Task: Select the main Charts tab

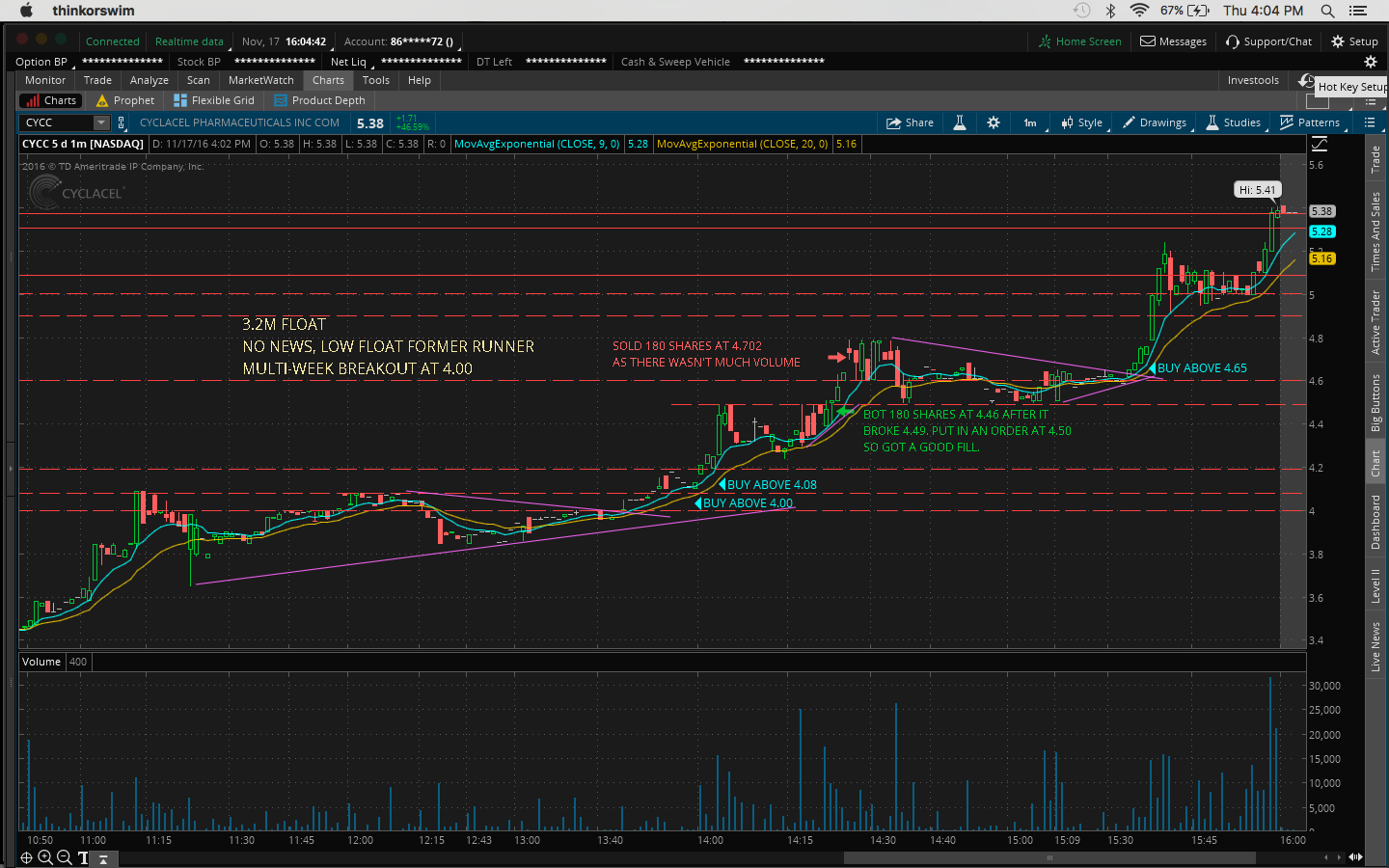Action: coord(328,80)
